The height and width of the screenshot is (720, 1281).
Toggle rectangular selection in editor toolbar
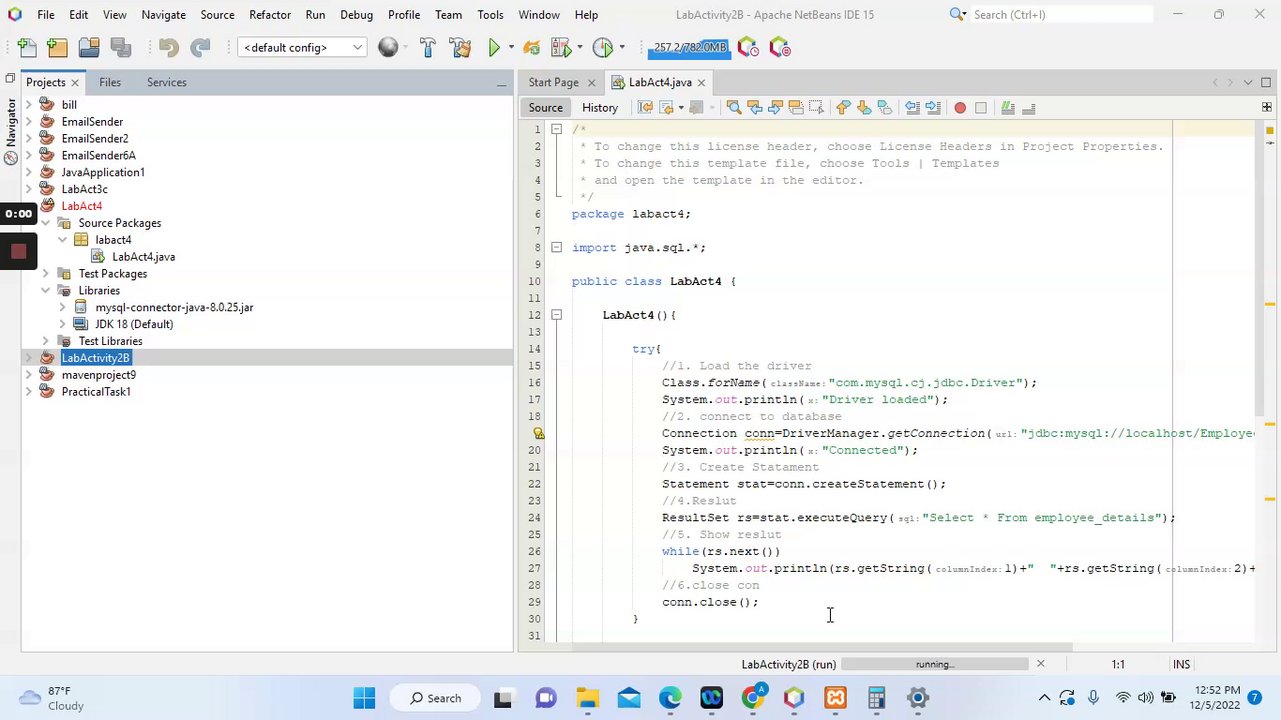point(817,108)
